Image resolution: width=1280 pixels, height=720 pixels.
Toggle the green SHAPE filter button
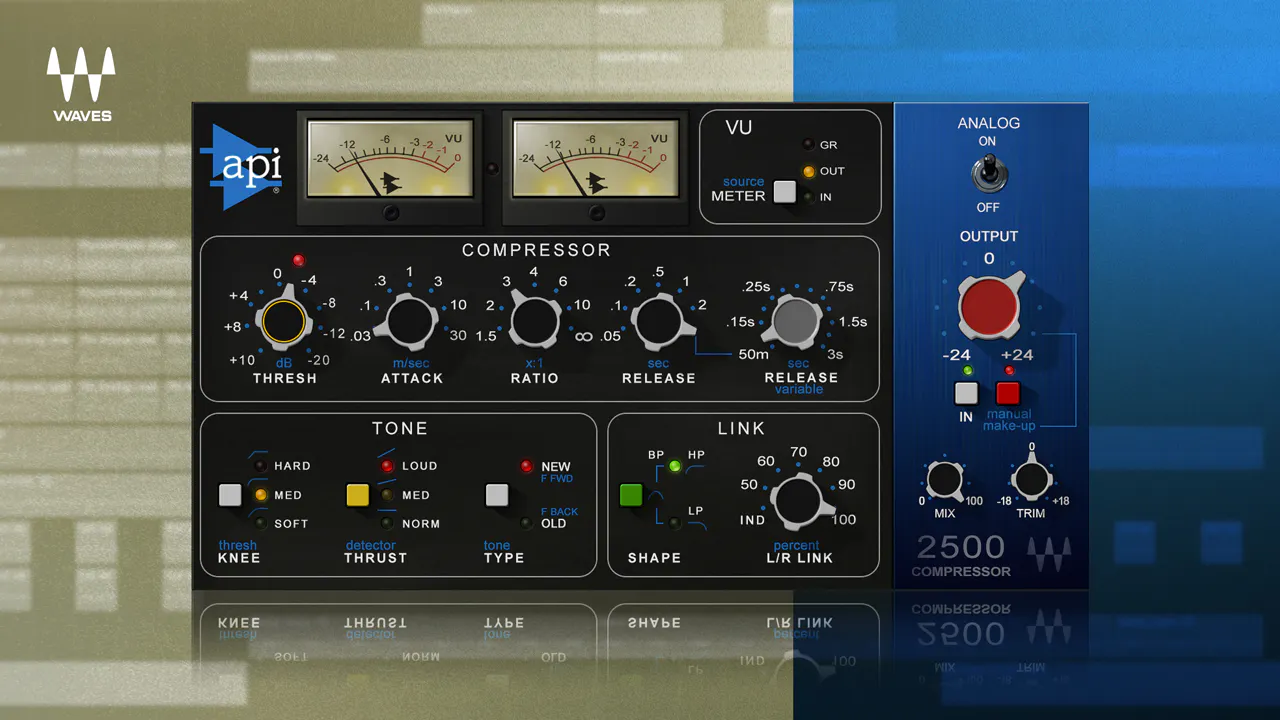tap(631, 495)
